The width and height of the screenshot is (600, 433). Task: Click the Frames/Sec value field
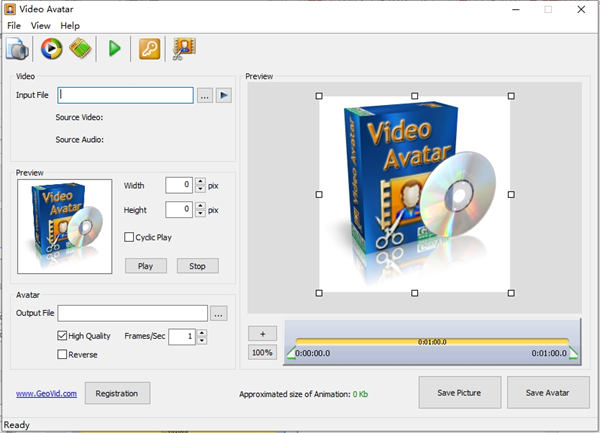pyautogui.click(x=182, y=337)
